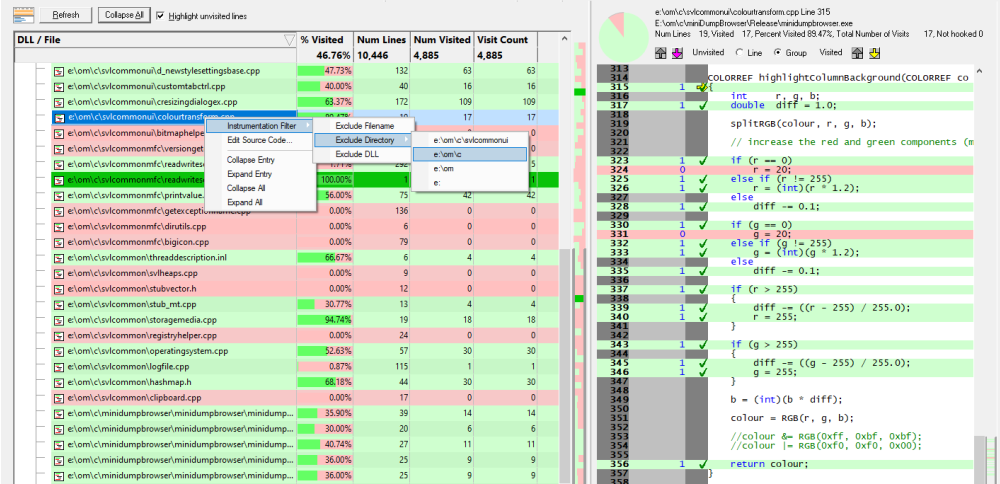The width and height of the screenshot is (1000, 484).
Task: Go to previous visited line arrow icon
Action: pyautogui.click(x=858, y=53)
